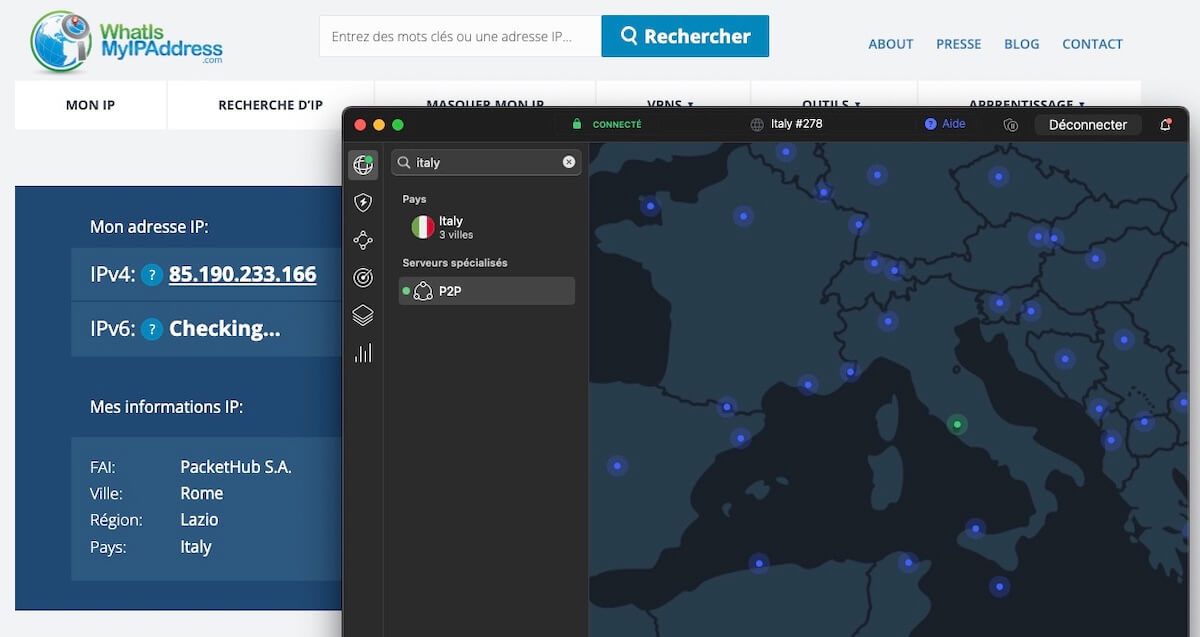
Task: Click the stacked layers icon in sidebar
Action: point(363,315)
